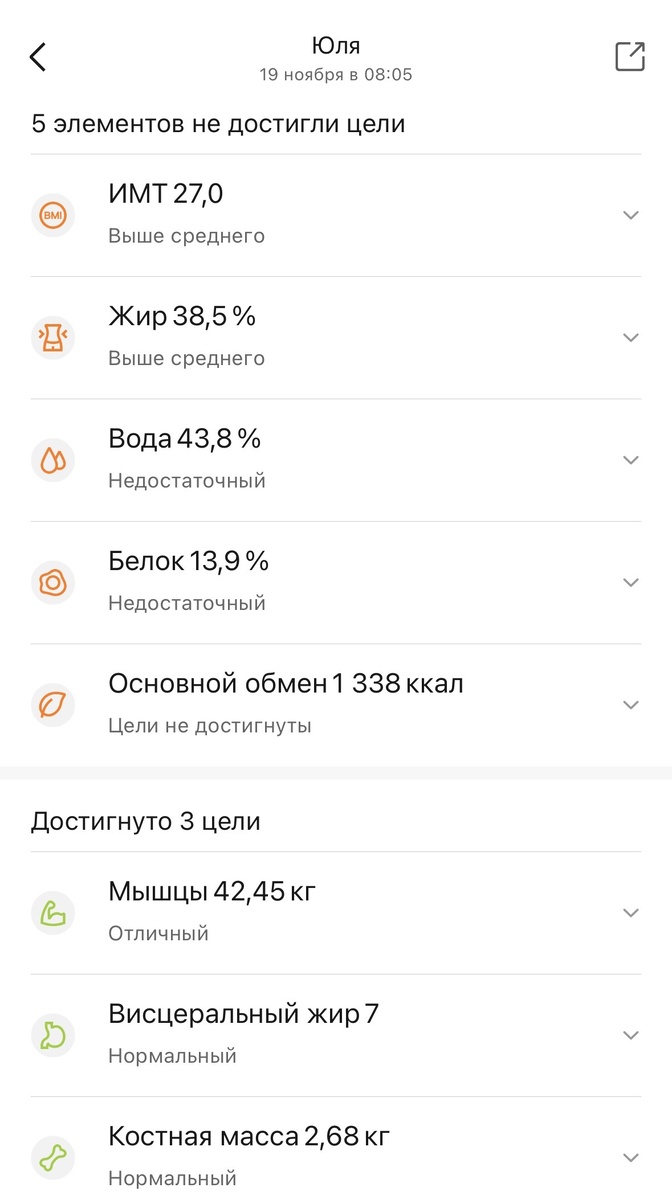Expand the Жир 38,5 % row chevron
672x1200 pixels.
point(630,337)
